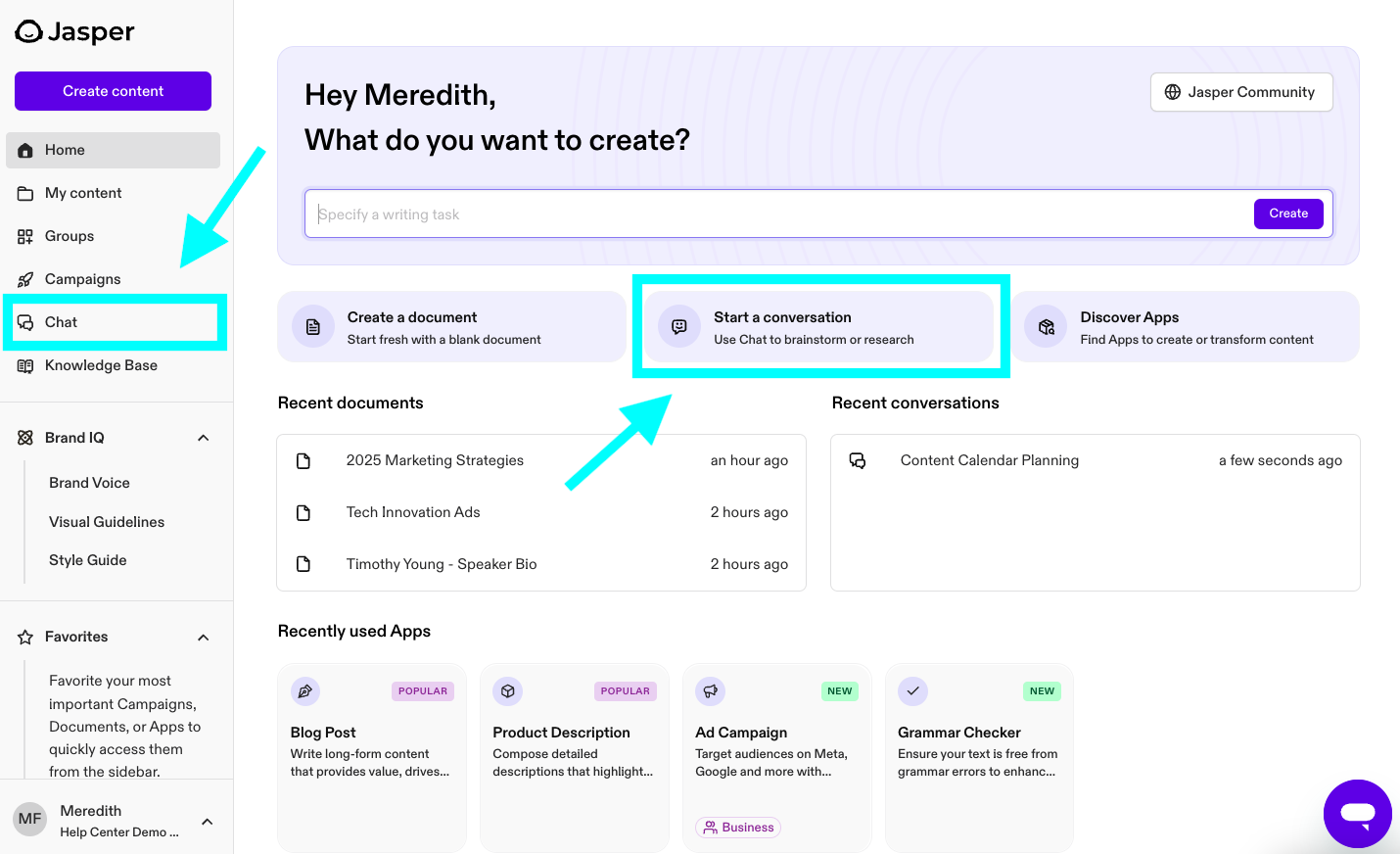Screen dimensions: 1400x854
Task: Open the chat support bubble icon
Action: point(1358,813)
